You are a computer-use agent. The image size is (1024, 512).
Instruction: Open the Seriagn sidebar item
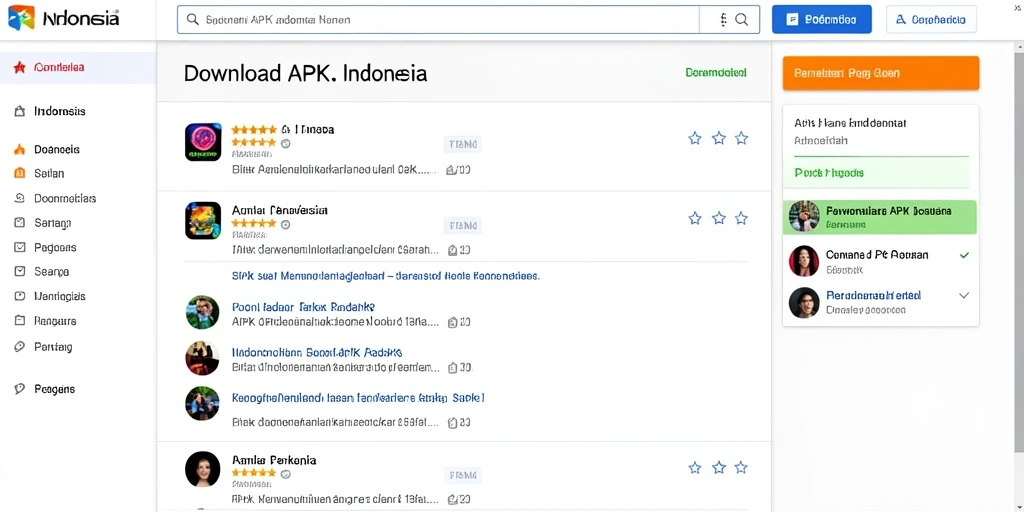52,223
